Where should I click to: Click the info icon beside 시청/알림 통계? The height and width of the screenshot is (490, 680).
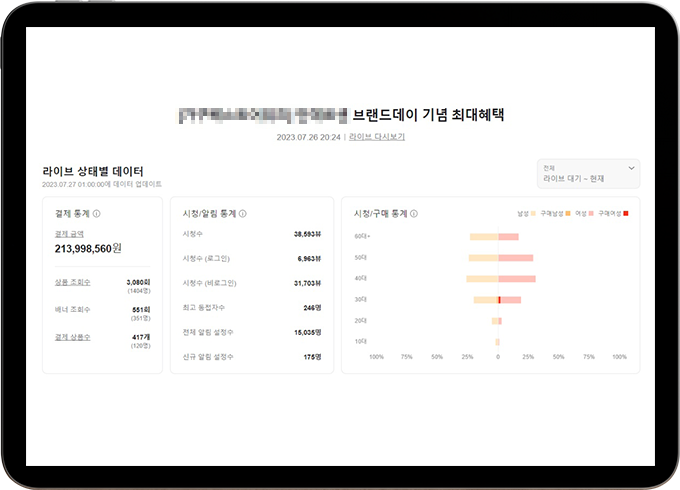pyautogui.click(x=243, y=213)
